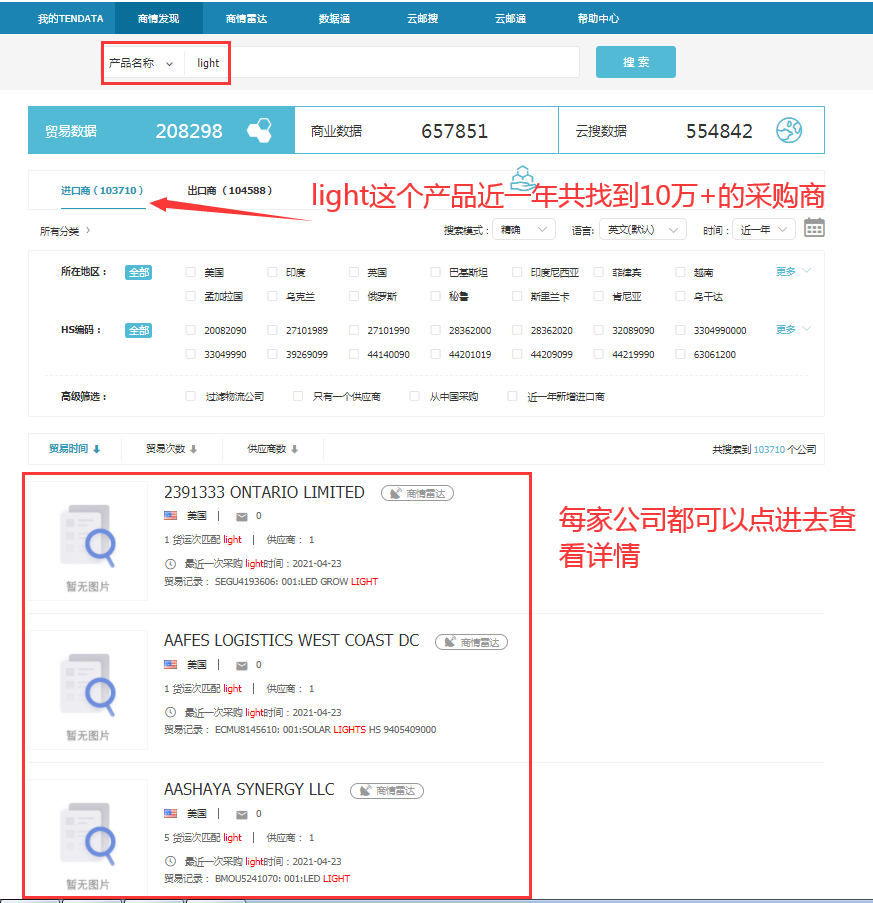Viewport: 873px width, 903px height.
Task: Click the globe icon next to 云搜数据
Action: (x=789, y=131)
